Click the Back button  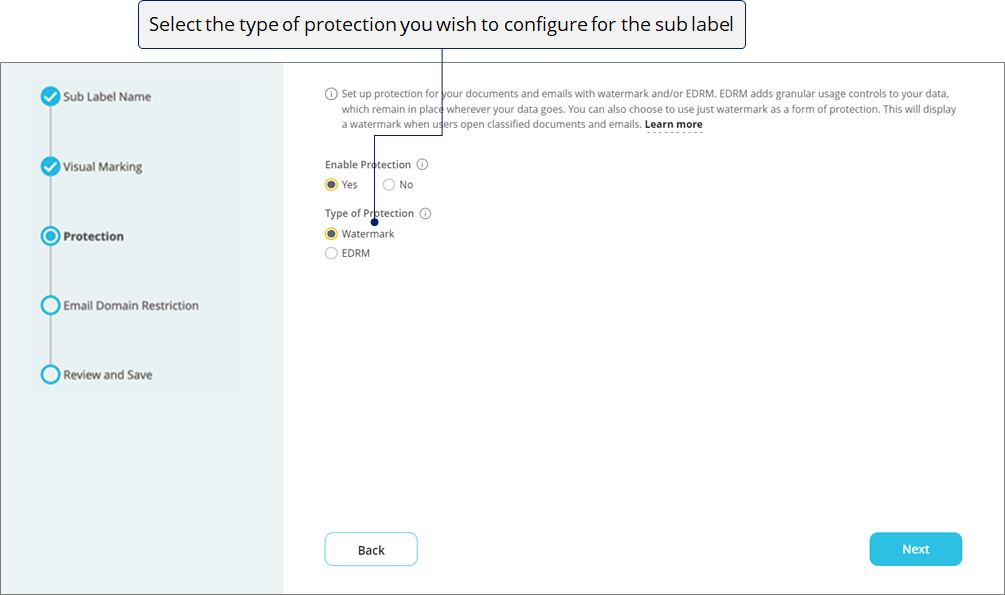371,549
